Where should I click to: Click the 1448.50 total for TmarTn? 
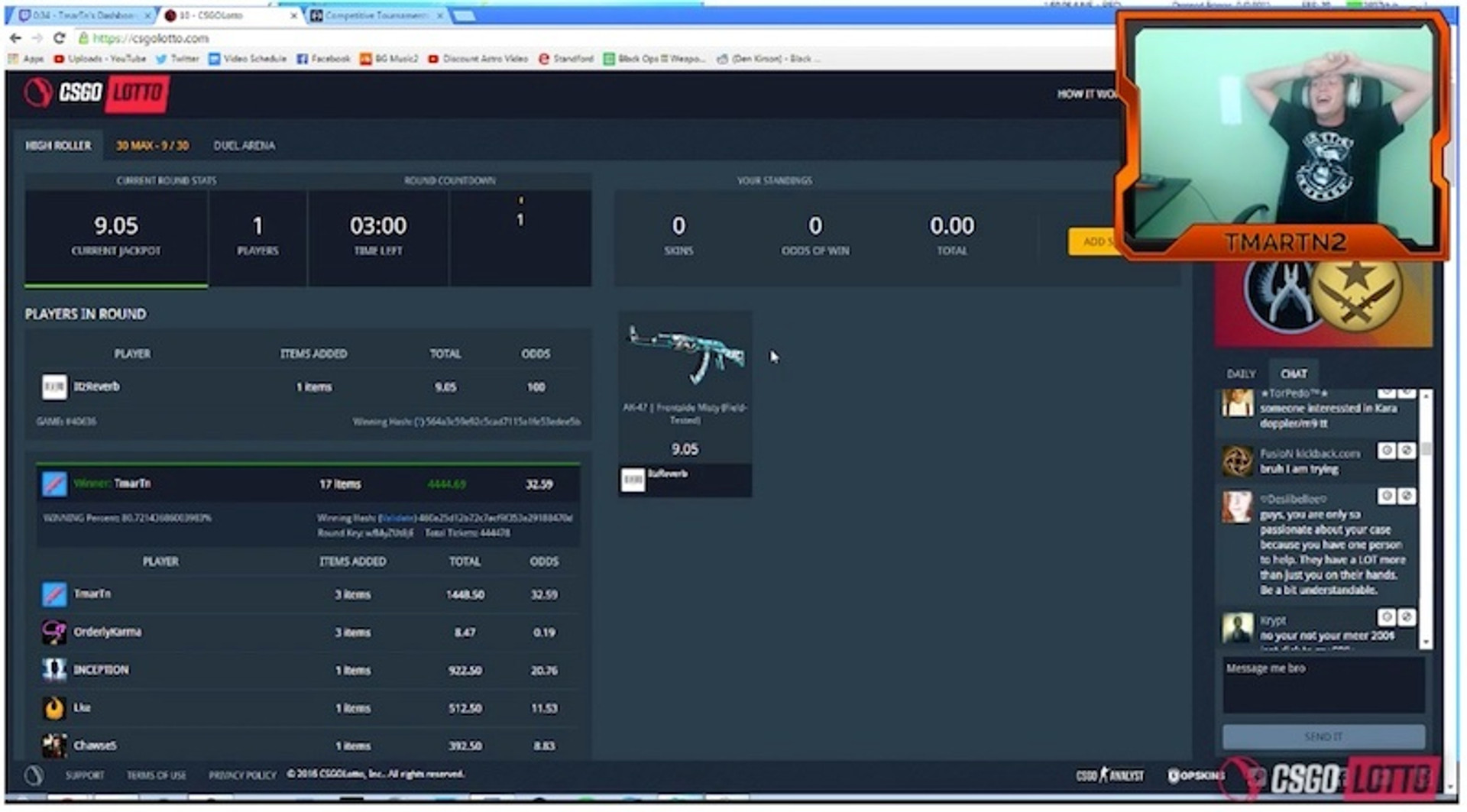pos(465,594)
